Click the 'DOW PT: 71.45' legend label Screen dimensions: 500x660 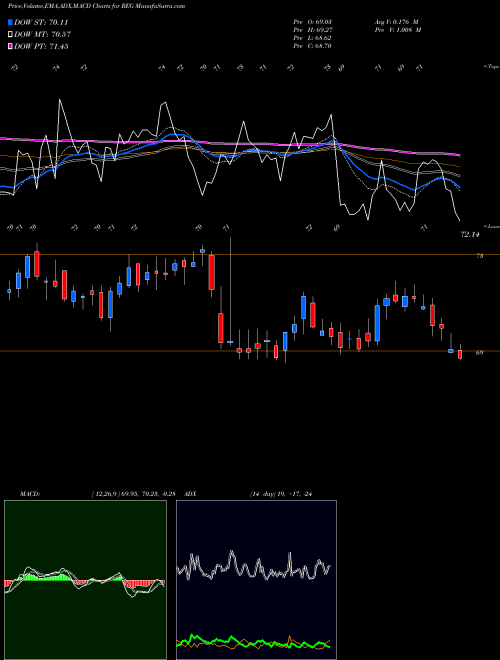pos(41,46)
